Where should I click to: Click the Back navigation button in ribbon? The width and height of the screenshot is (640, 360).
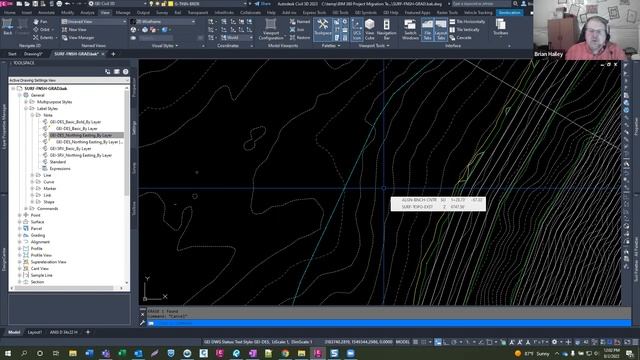point(7,27)
